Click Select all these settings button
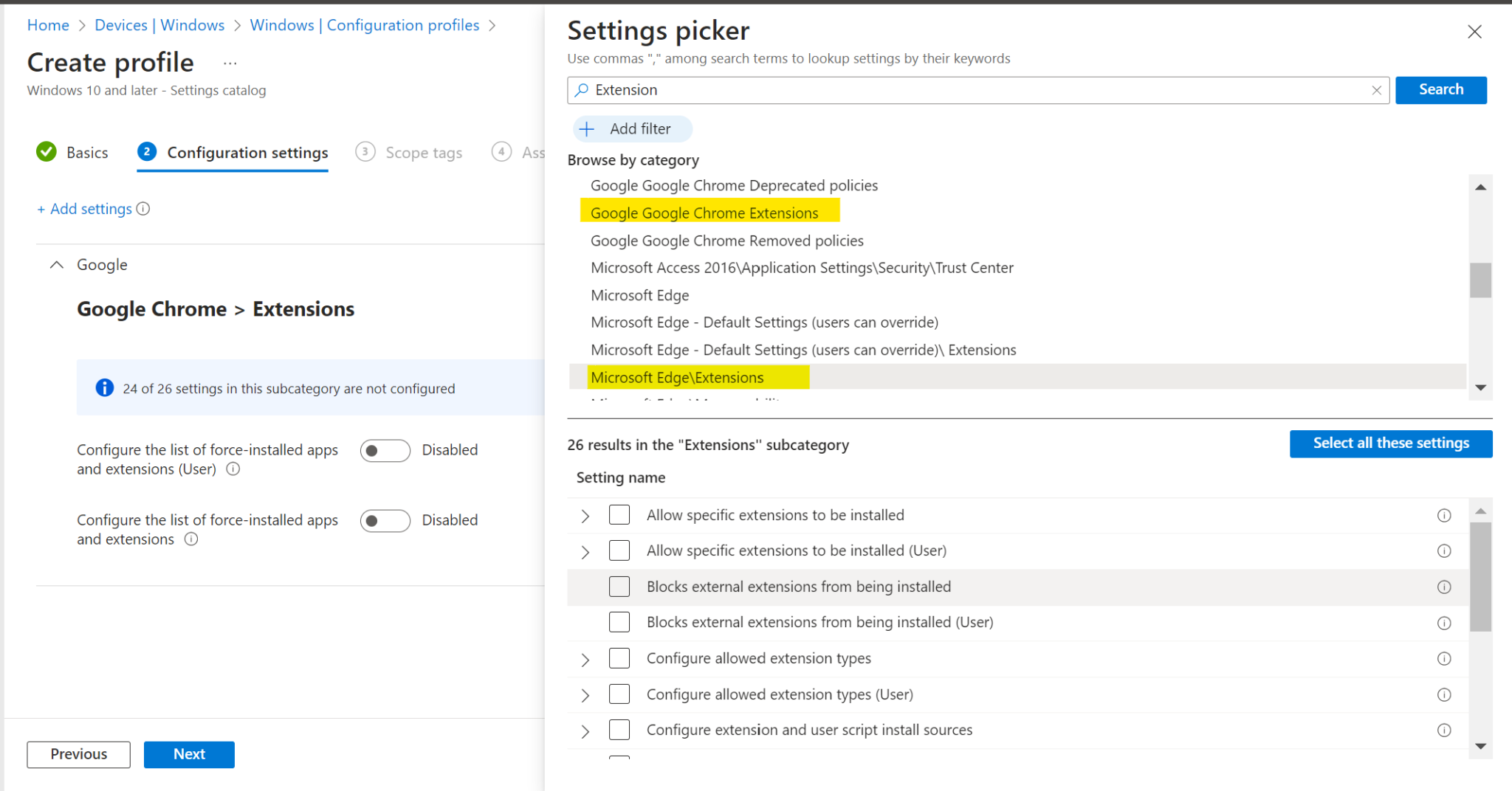 [1391, 443]
